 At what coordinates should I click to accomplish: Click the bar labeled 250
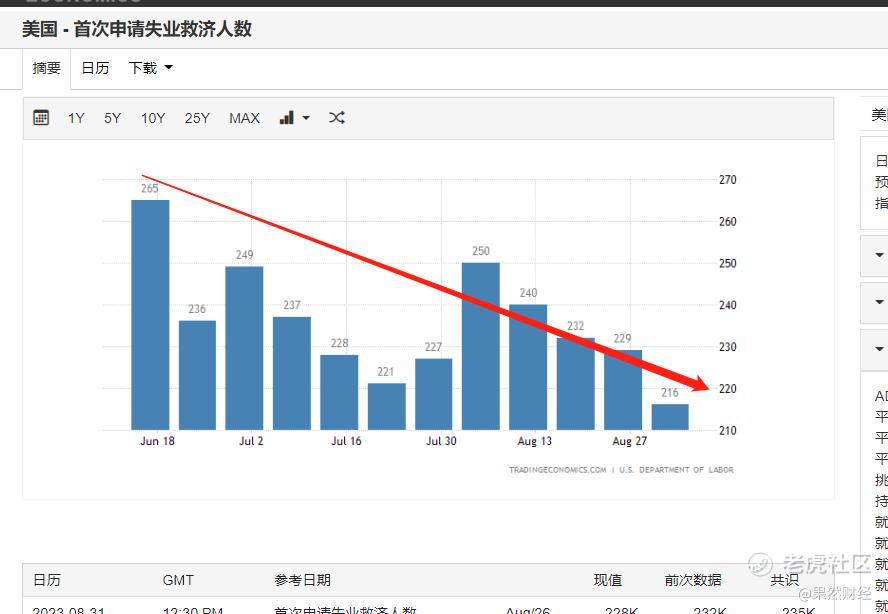[481, 346]
